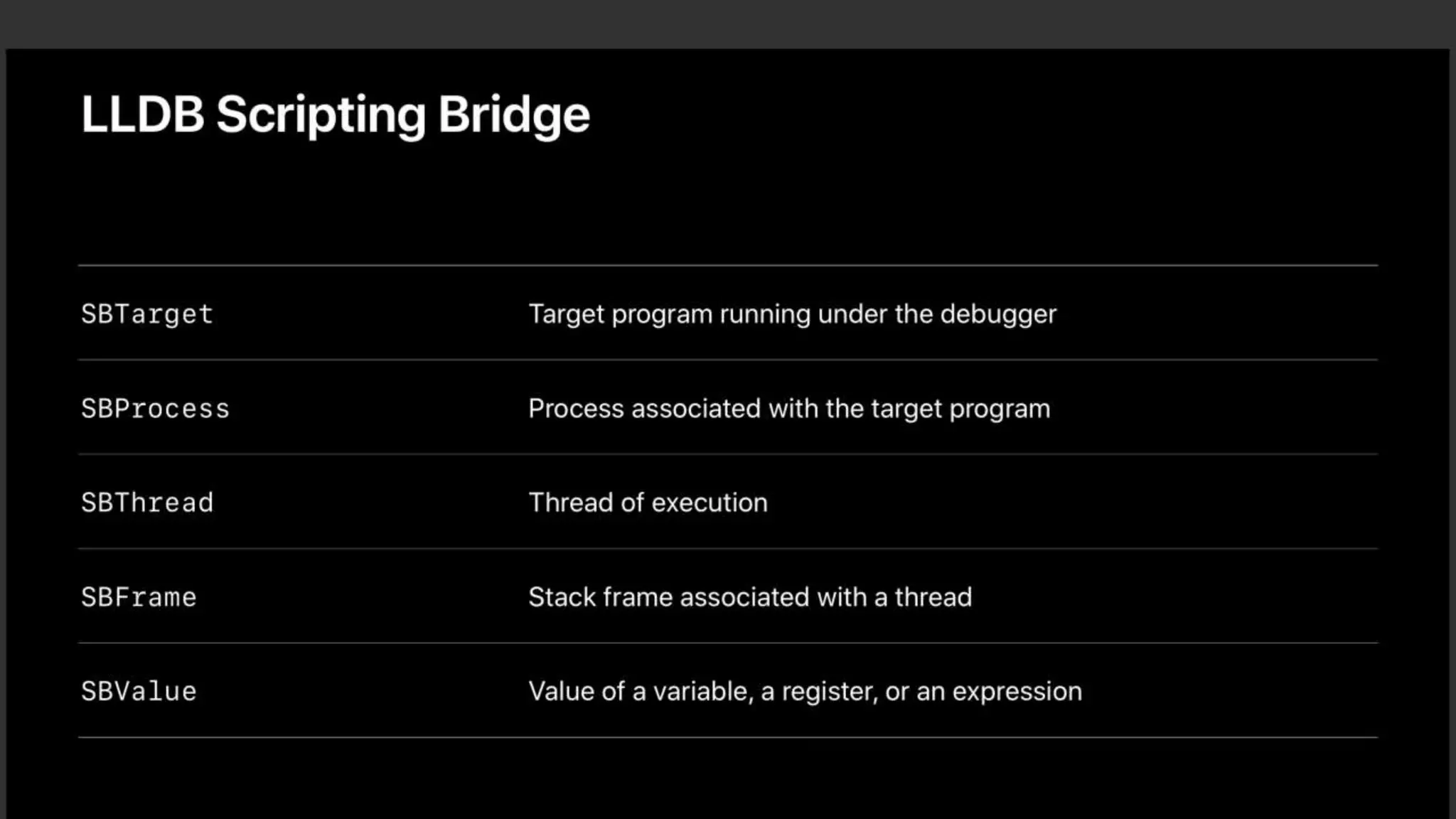Click the SBTarget class name
1456x819 pixels.
tap(147, 314)
